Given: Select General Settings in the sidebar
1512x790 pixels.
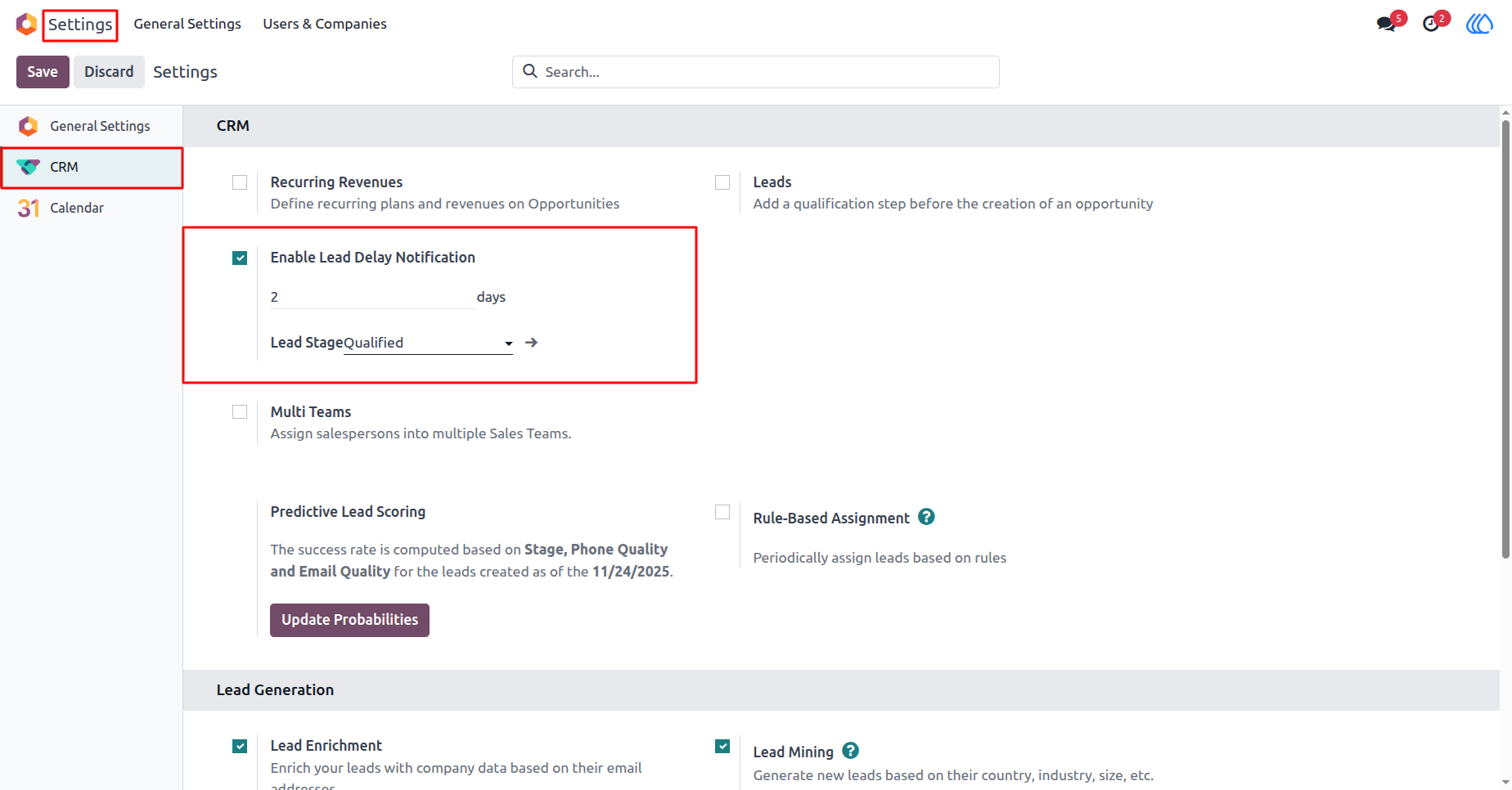Looking at the screenshot, I should (92, 126).
